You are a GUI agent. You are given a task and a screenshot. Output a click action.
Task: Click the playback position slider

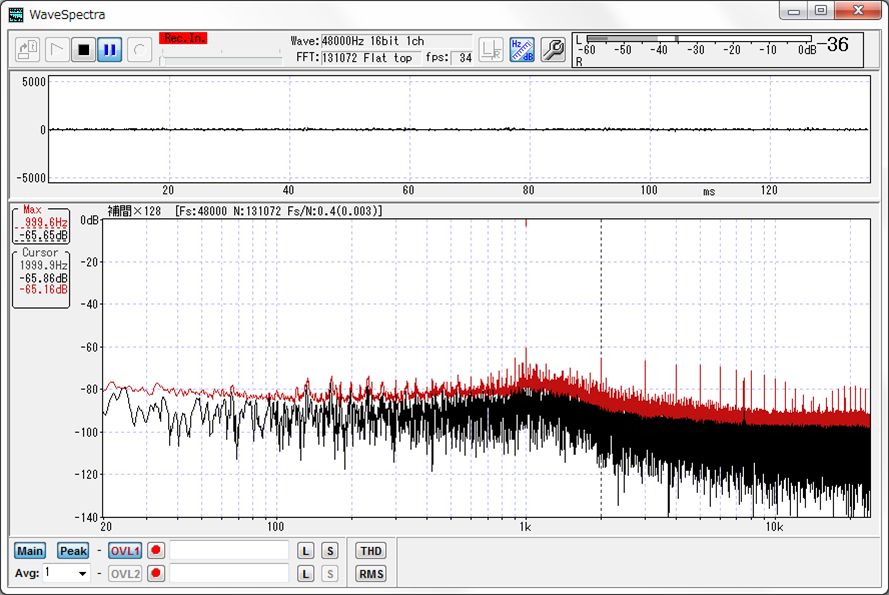(x=220, y=59)
